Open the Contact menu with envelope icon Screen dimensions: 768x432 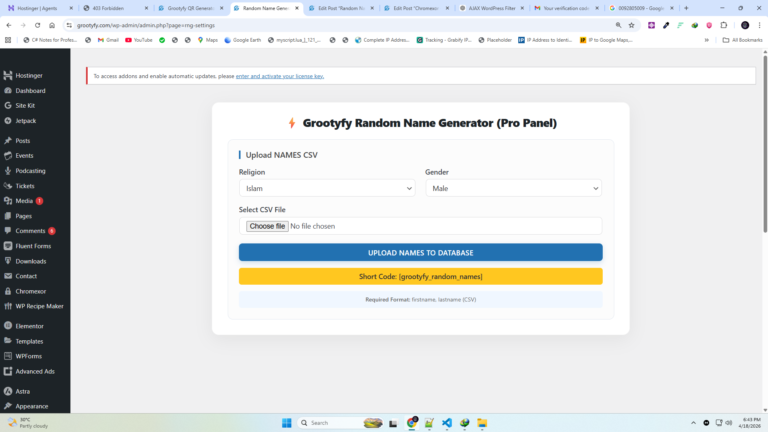point(26,276)
